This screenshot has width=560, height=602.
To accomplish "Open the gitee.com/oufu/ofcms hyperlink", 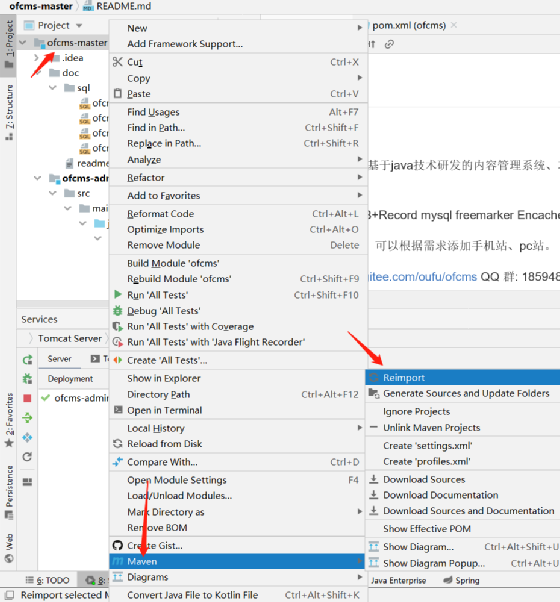I will (x=422, y=276).
